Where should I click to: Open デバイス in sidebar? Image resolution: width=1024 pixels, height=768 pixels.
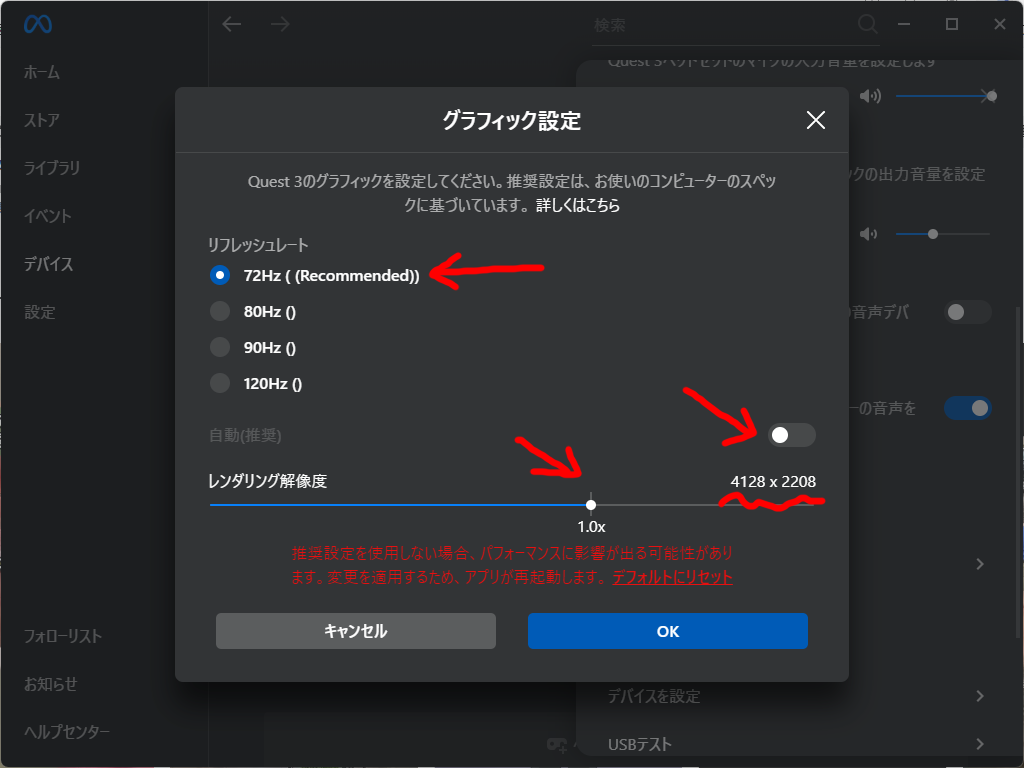pyautogui.click(x=48, y=264)
